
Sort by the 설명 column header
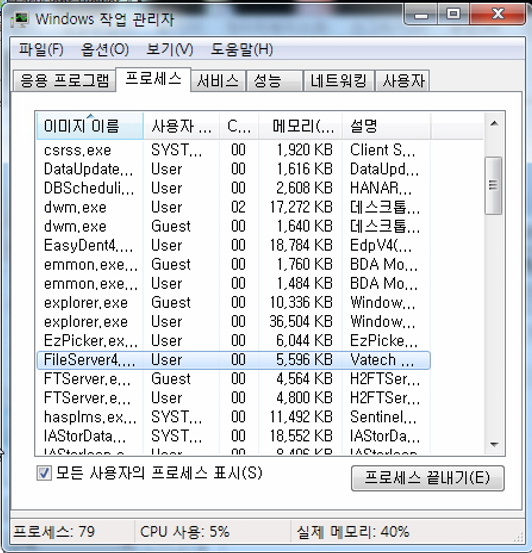point(386,126)
